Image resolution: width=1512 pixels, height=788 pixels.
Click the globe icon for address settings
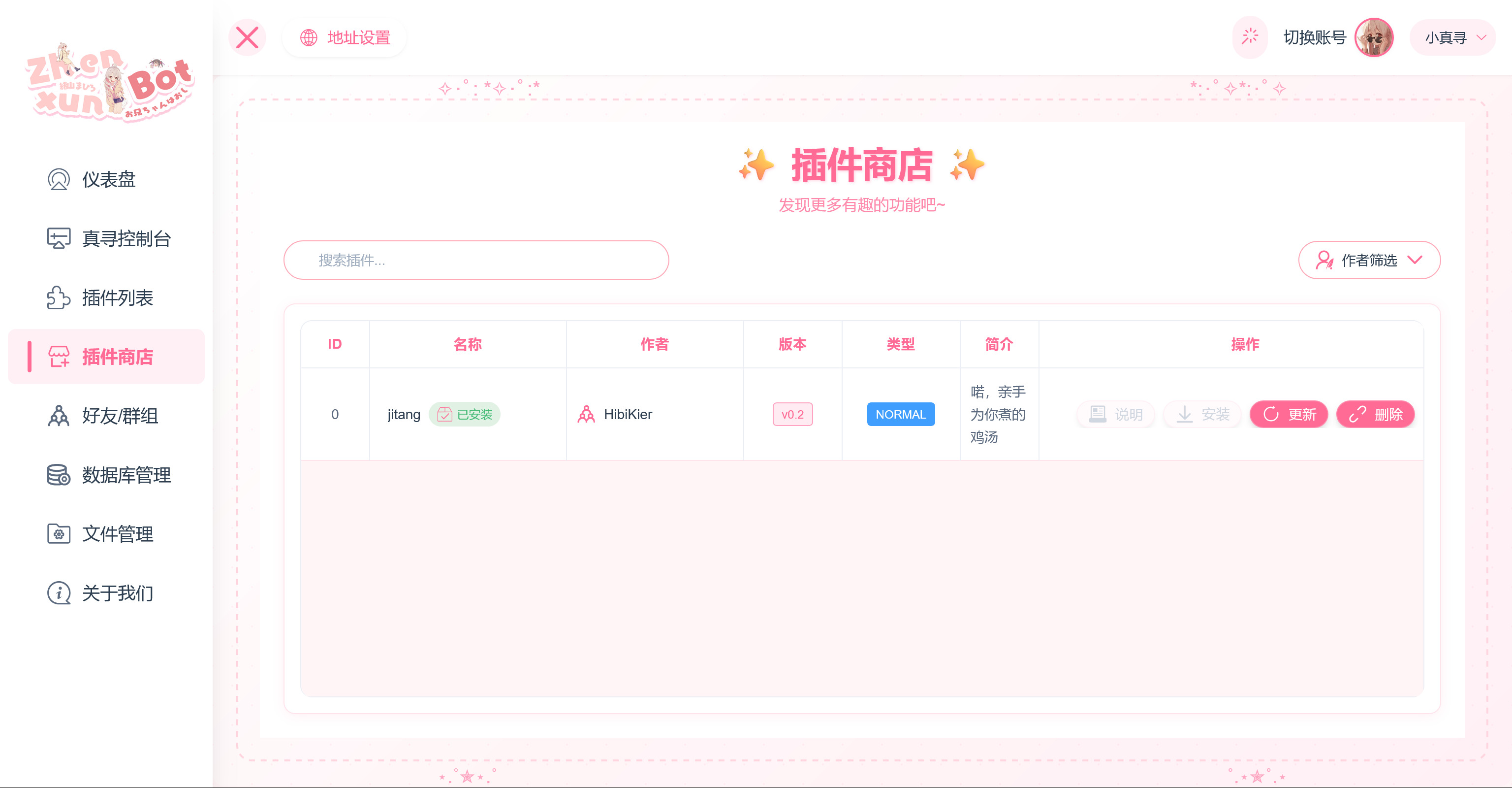pos(309,37)
